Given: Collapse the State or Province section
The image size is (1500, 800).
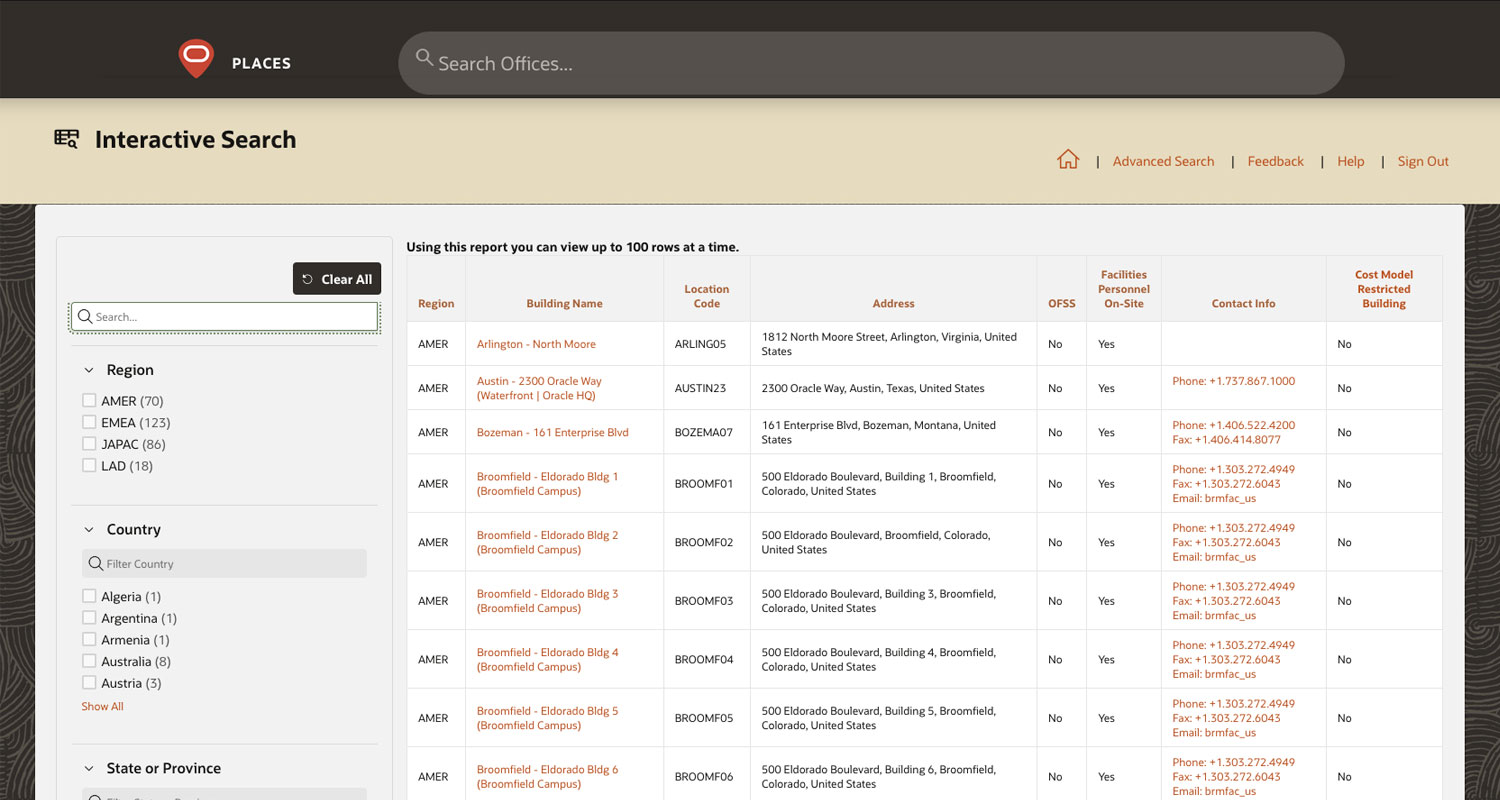Looking at the screenshot, I should pyautogui.click(x=89, y=769).
